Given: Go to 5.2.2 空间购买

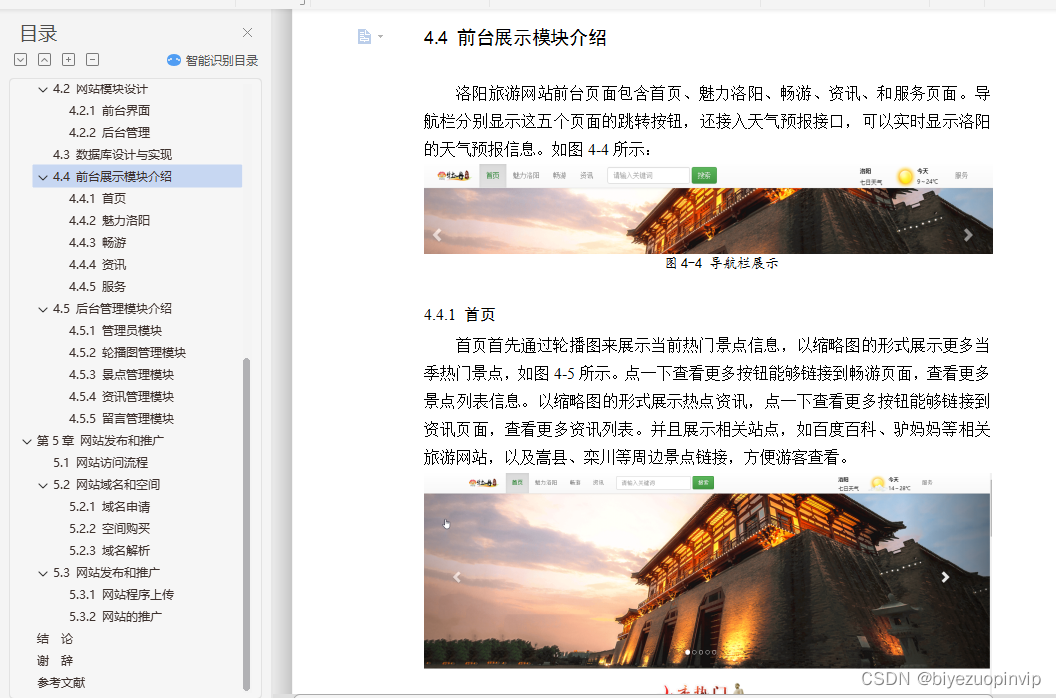Looking at the screenshot, I should 109,529.
